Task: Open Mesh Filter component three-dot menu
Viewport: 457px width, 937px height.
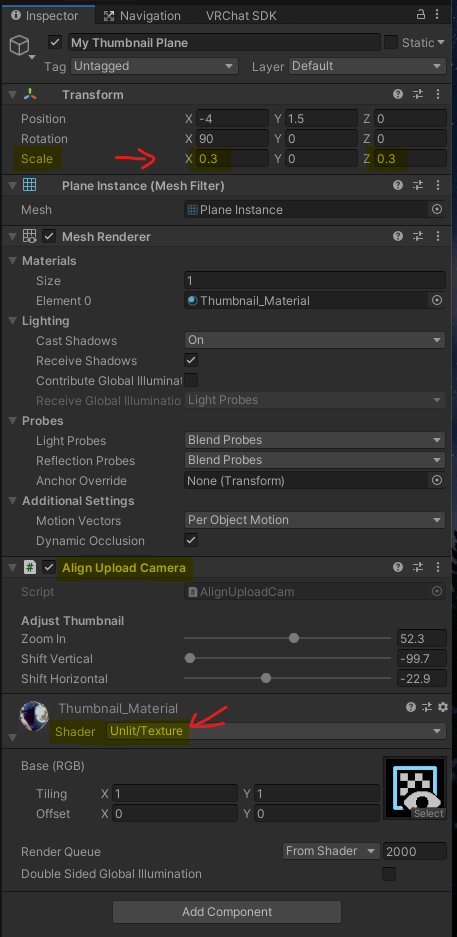Action: pyautogui.click(x=438, y=186)
